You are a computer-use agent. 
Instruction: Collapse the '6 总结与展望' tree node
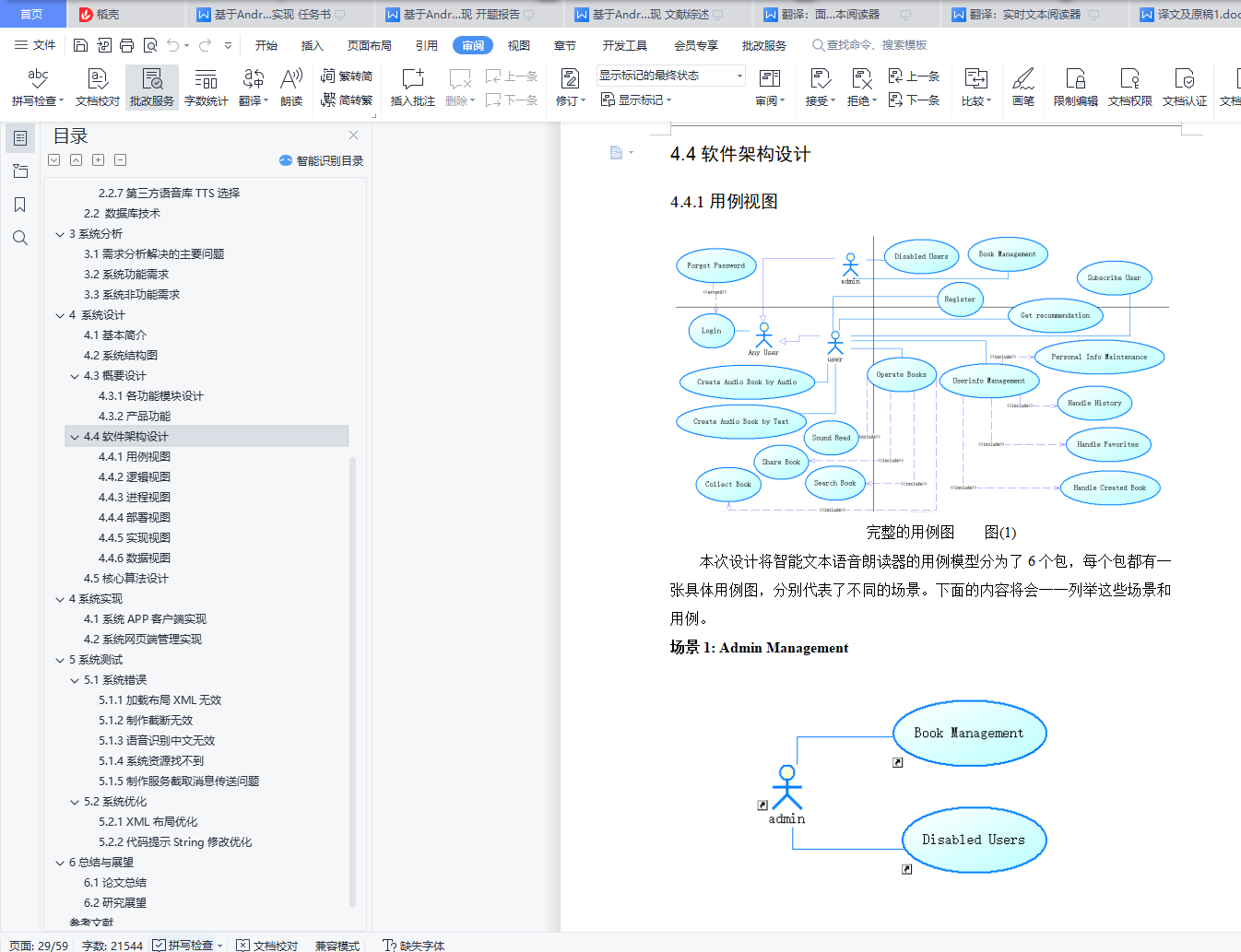click(x=60, y=863)
